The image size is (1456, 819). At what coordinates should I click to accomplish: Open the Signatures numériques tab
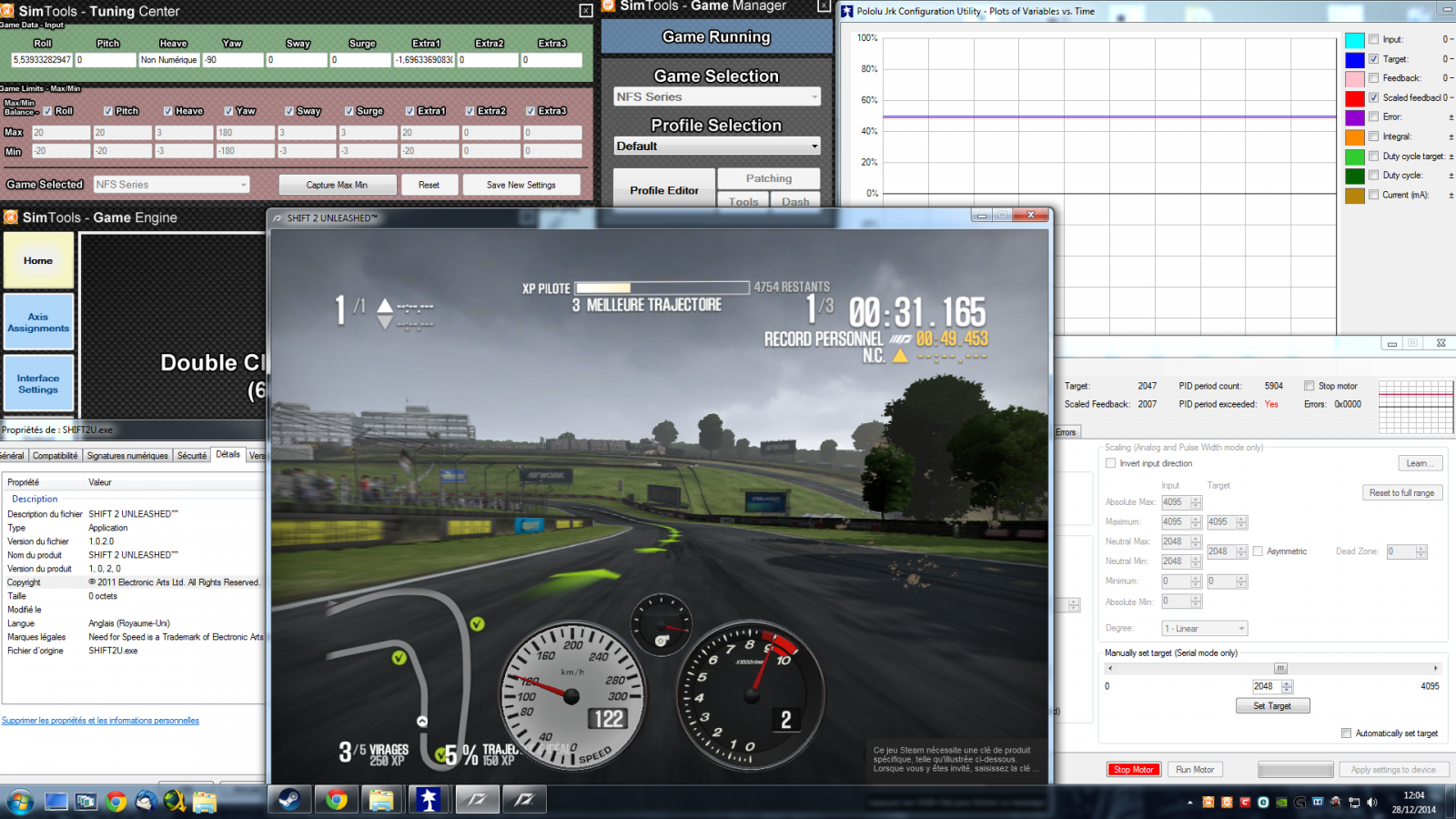(127, 456)
